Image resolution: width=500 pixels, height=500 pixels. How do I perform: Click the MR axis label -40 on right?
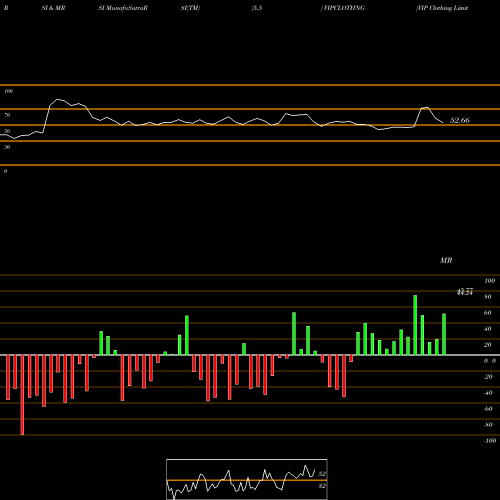(x=488, y=393)
